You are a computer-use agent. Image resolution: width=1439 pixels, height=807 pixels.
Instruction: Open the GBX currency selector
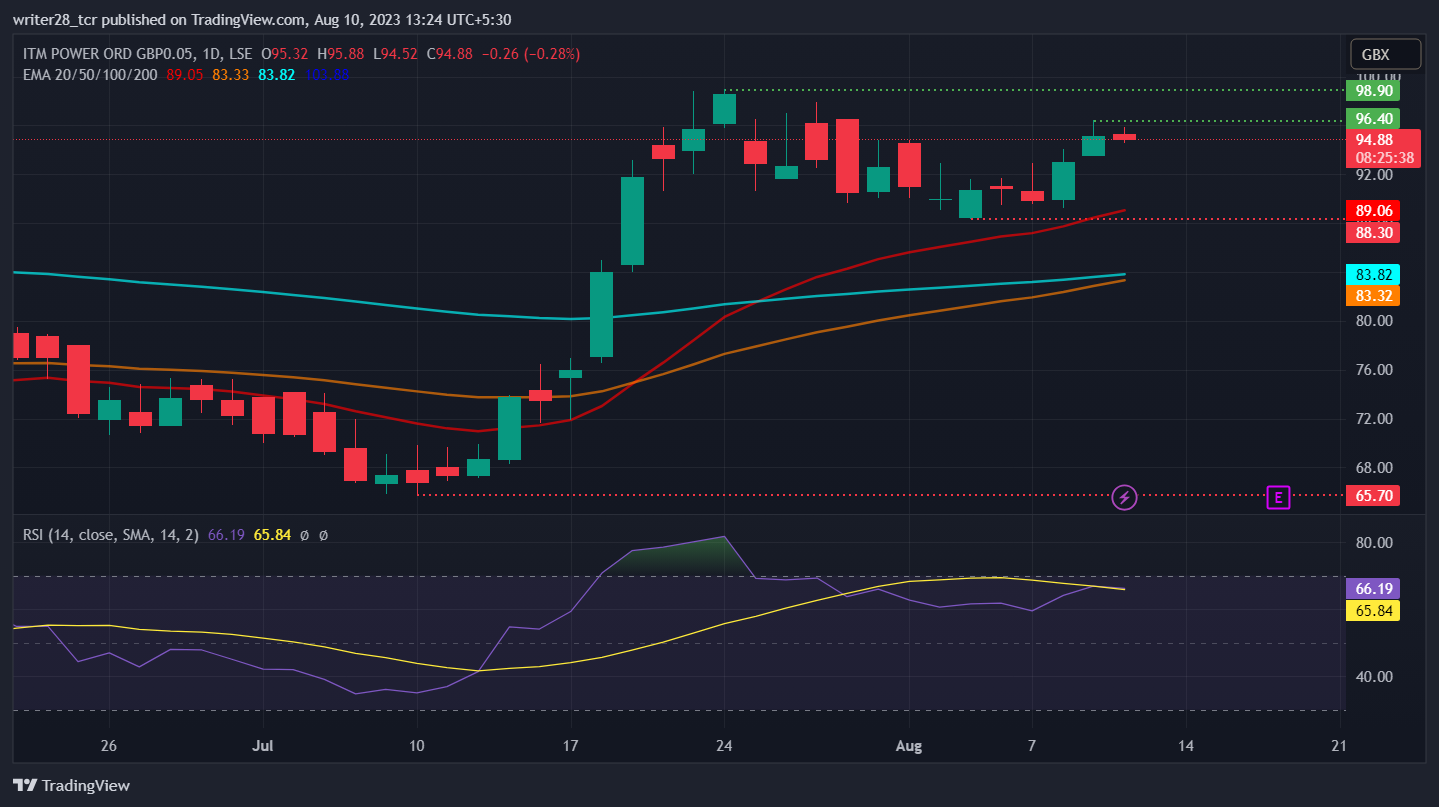(1384, 54)
